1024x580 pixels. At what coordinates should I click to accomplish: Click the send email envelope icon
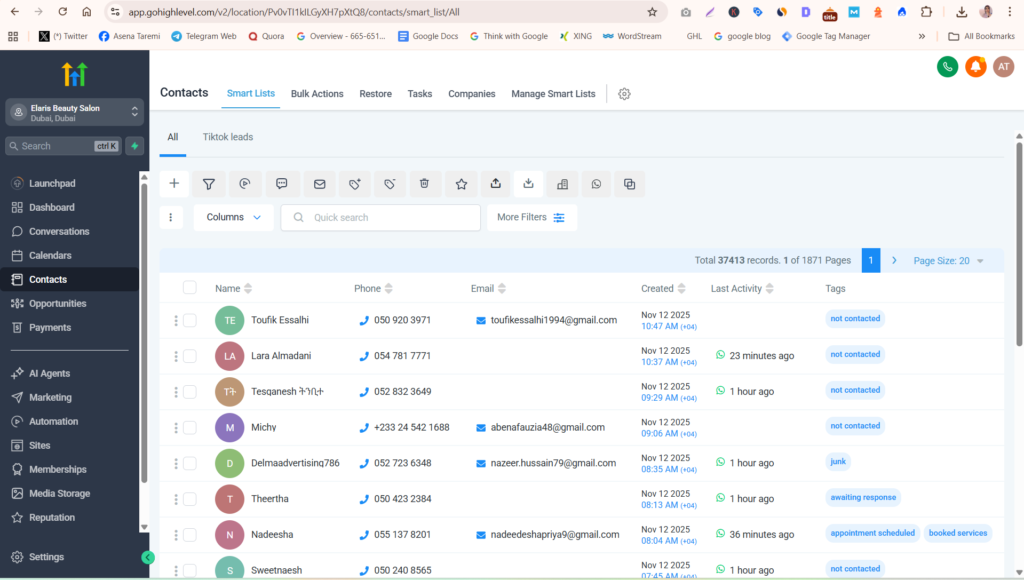coord(319,184)
